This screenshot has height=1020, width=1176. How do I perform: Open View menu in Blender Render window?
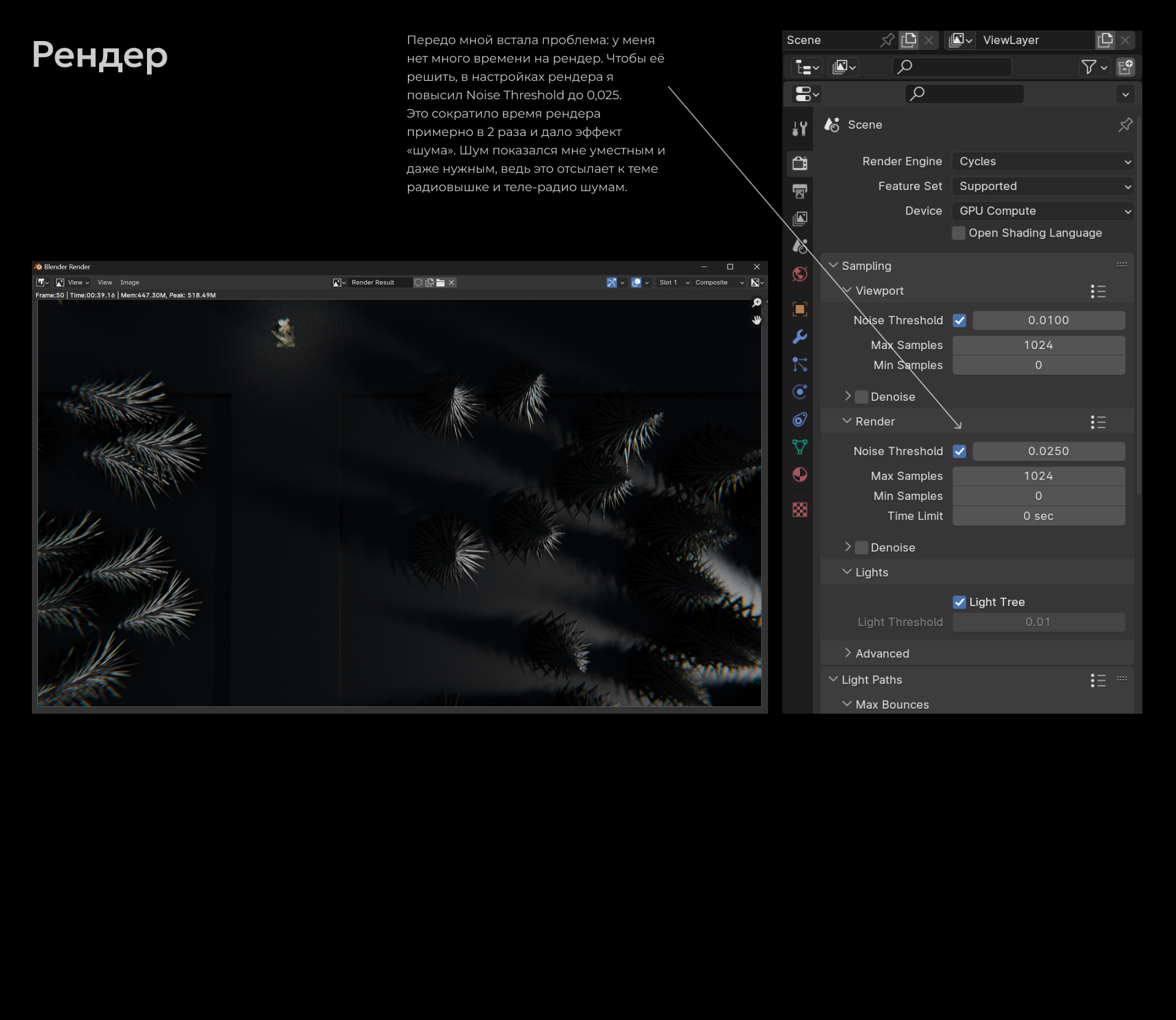coord(105,282)
